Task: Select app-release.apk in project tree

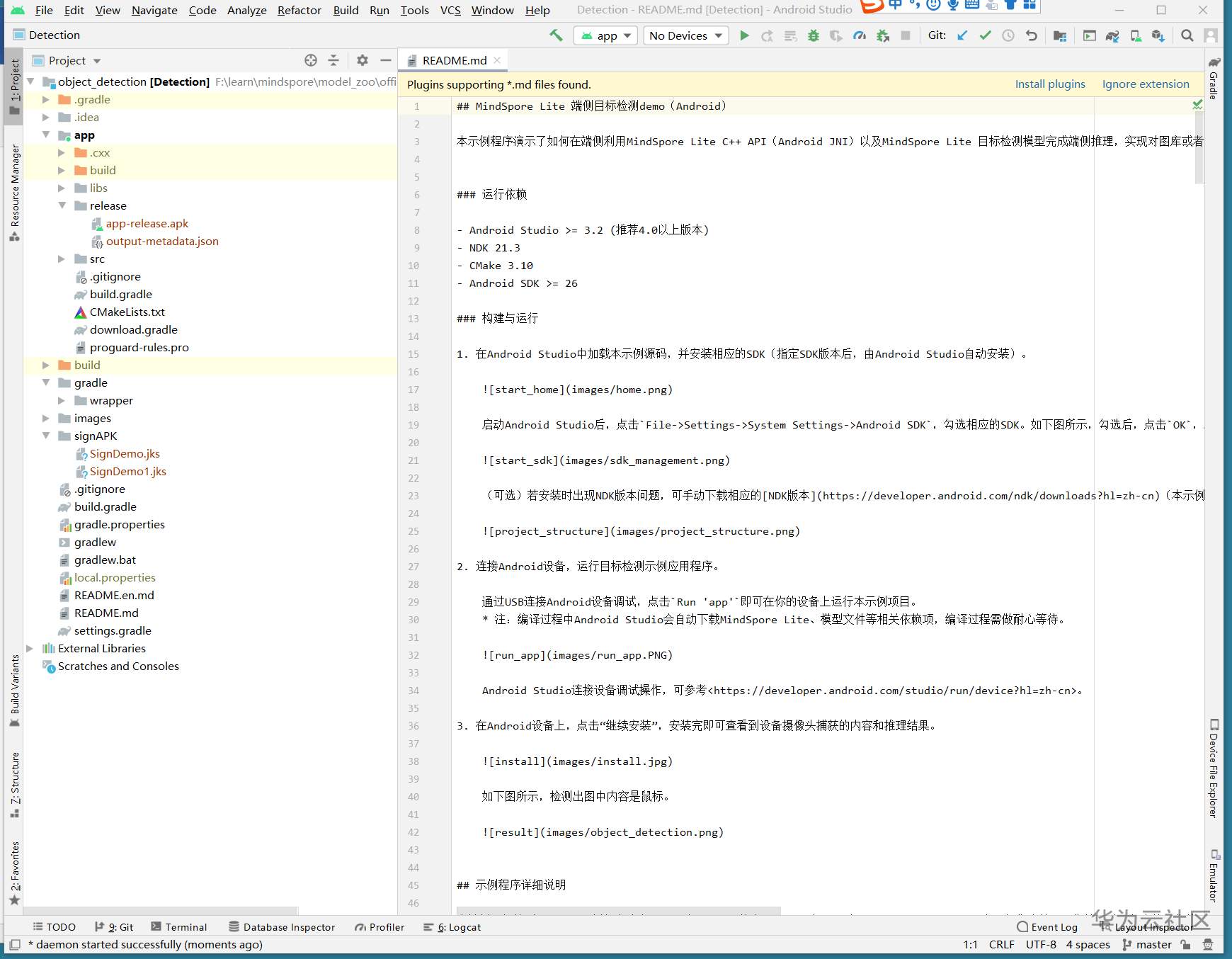Action: tap(147, 223)
